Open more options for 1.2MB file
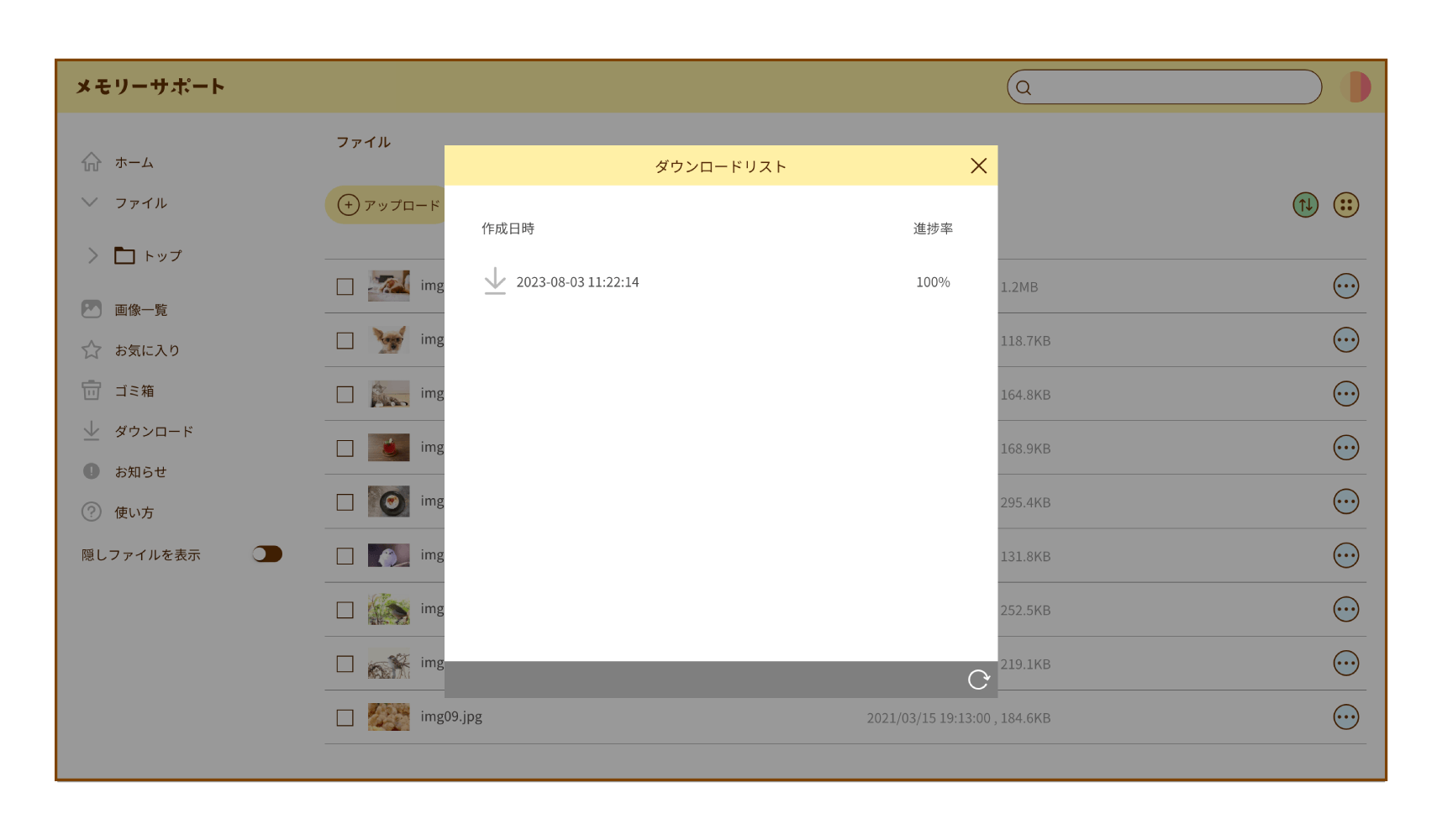The width and height of the screenshot is (1442, 840). (x=1346, y=286)
